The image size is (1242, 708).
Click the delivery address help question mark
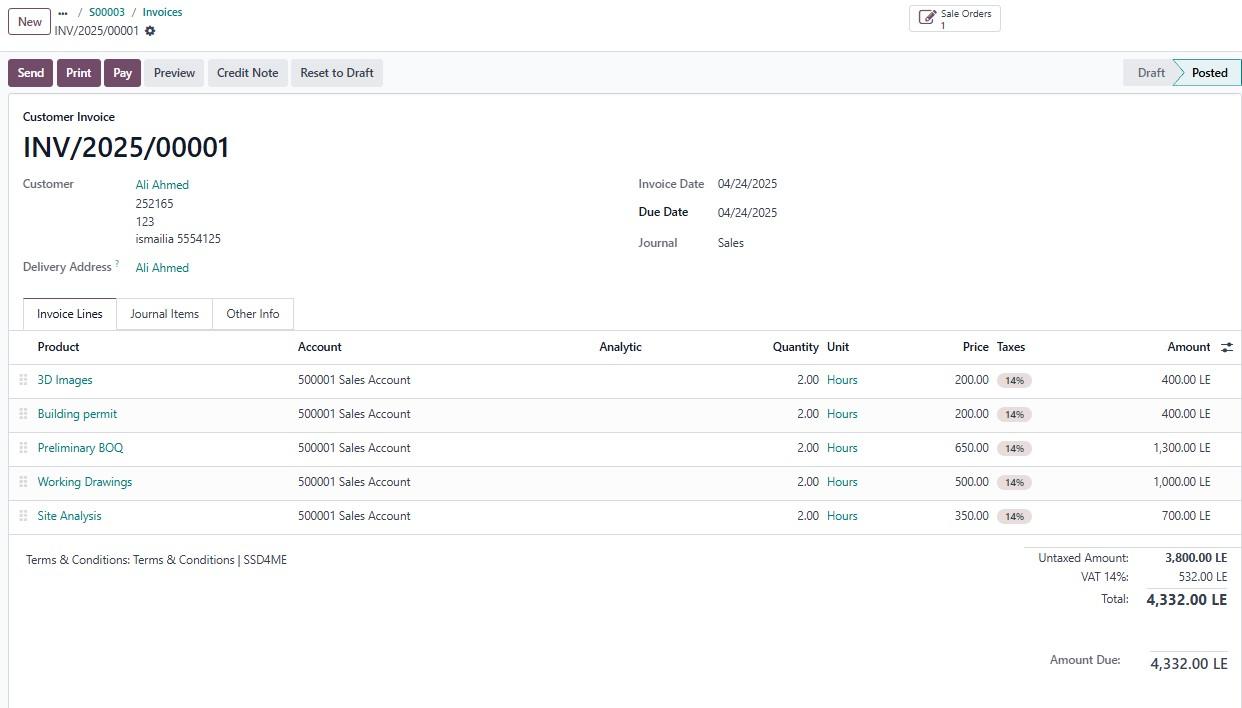click(117, 264)
